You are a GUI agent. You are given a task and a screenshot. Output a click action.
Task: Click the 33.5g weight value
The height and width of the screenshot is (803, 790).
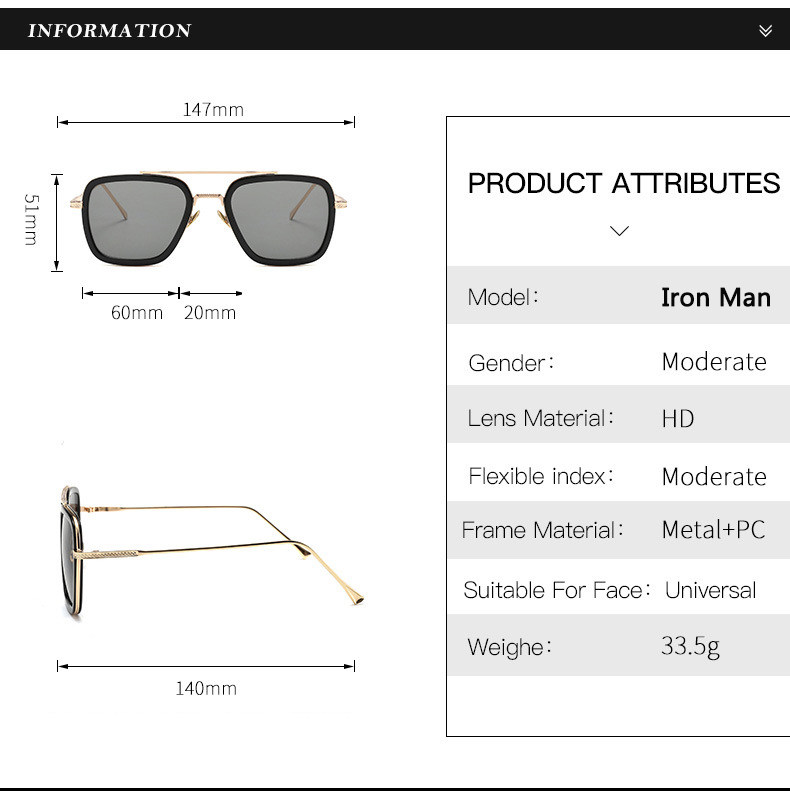pyautogui.click(x=689, y=646)
